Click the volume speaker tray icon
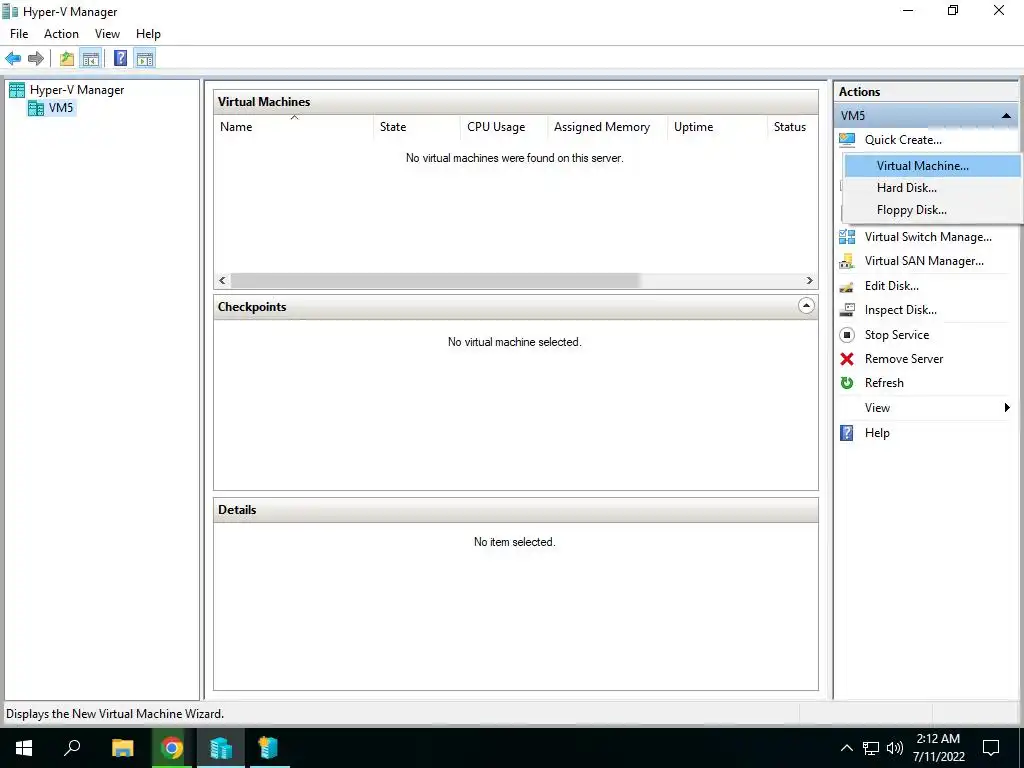Screen dimensions: 1024x768 pos(895,748)
